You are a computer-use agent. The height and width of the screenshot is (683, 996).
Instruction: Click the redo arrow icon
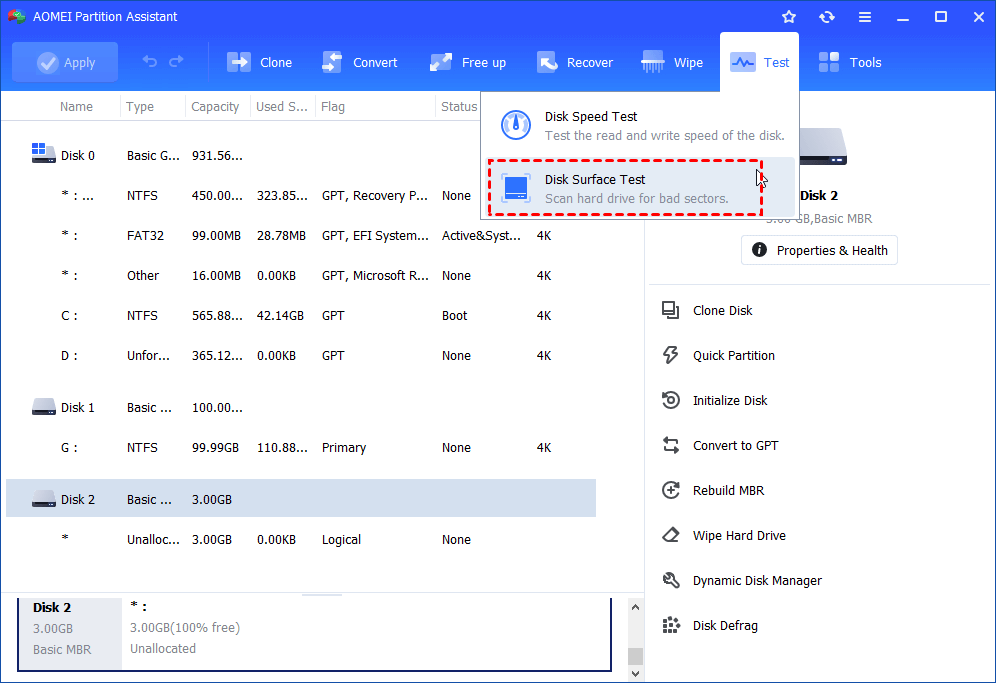coord(176,62)
